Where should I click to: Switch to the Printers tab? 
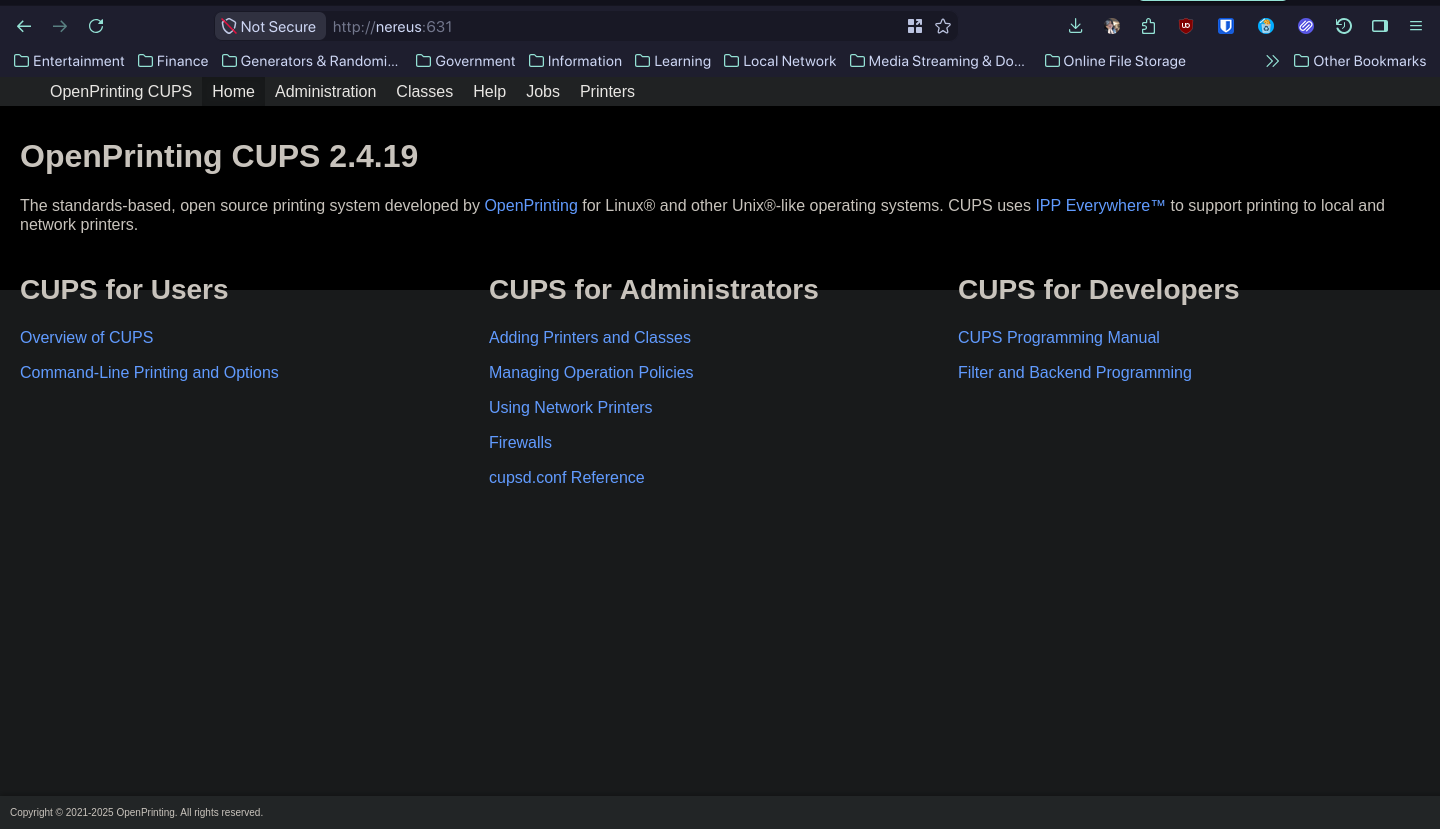click(x=607, y=91)
